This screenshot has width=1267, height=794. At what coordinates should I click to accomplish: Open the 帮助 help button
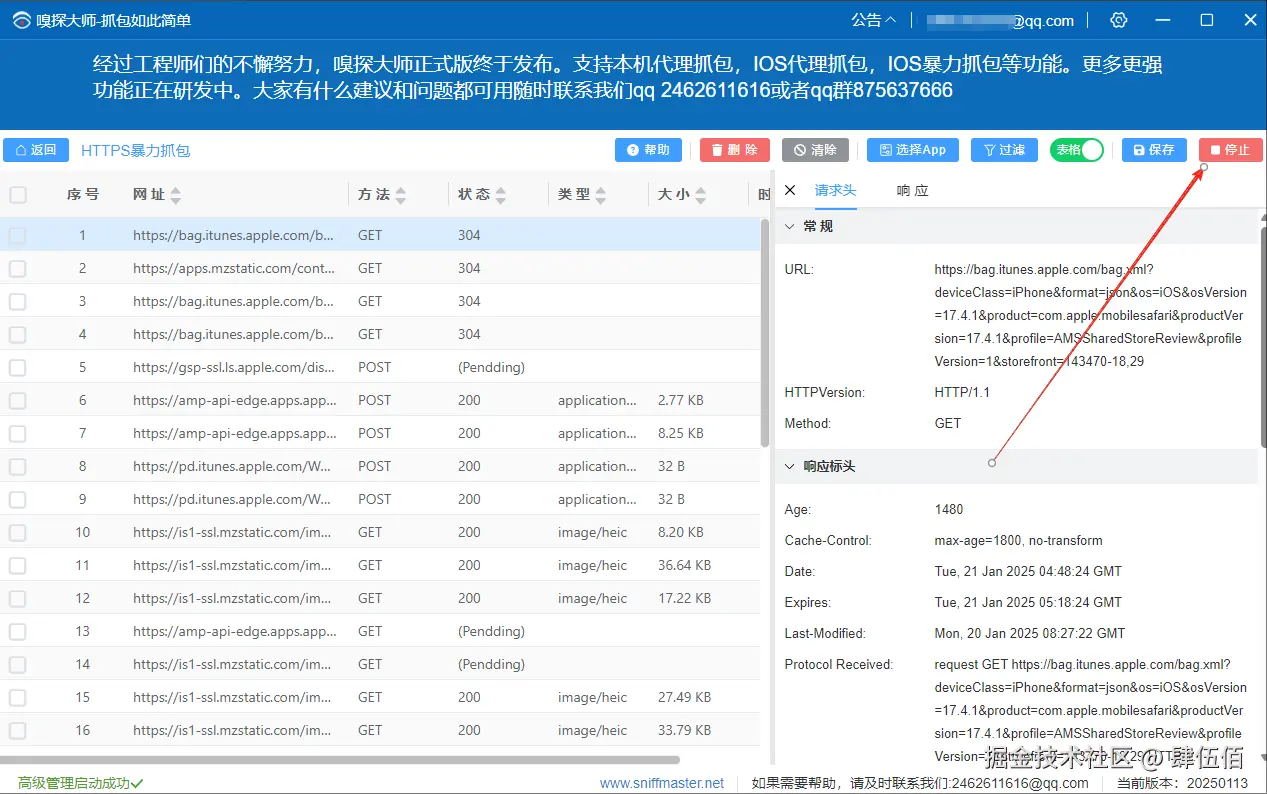pyautogui.click(x=648, y=150)
